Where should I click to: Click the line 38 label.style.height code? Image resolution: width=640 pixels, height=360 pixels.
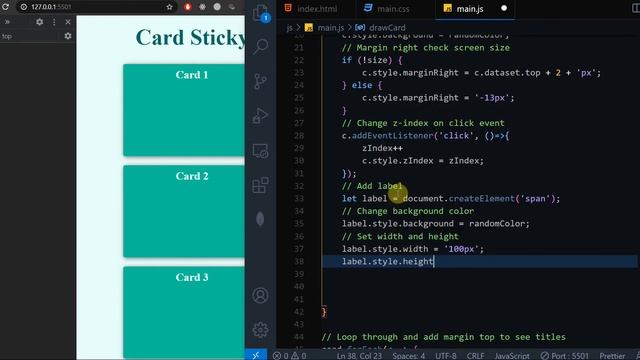click(x=387, y=261)
